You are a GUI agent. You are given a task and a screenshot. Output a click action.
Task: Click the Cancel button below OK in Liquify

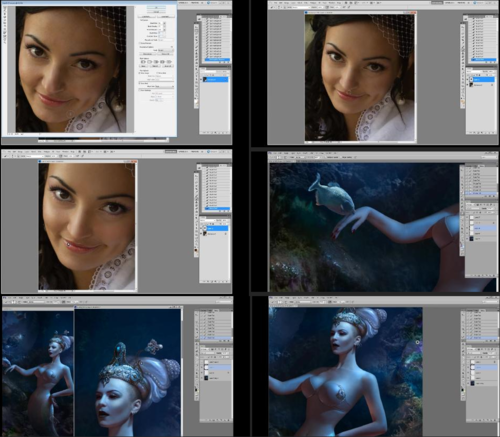tap(156, 12)
